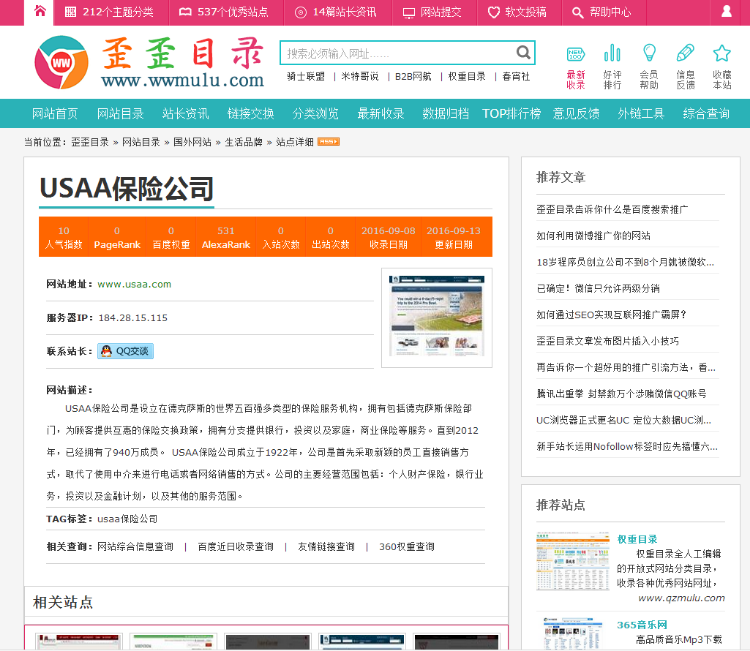750x651 pixels.
Task: Go to 链接交换 in teal nav
Action: click(250, 114)
